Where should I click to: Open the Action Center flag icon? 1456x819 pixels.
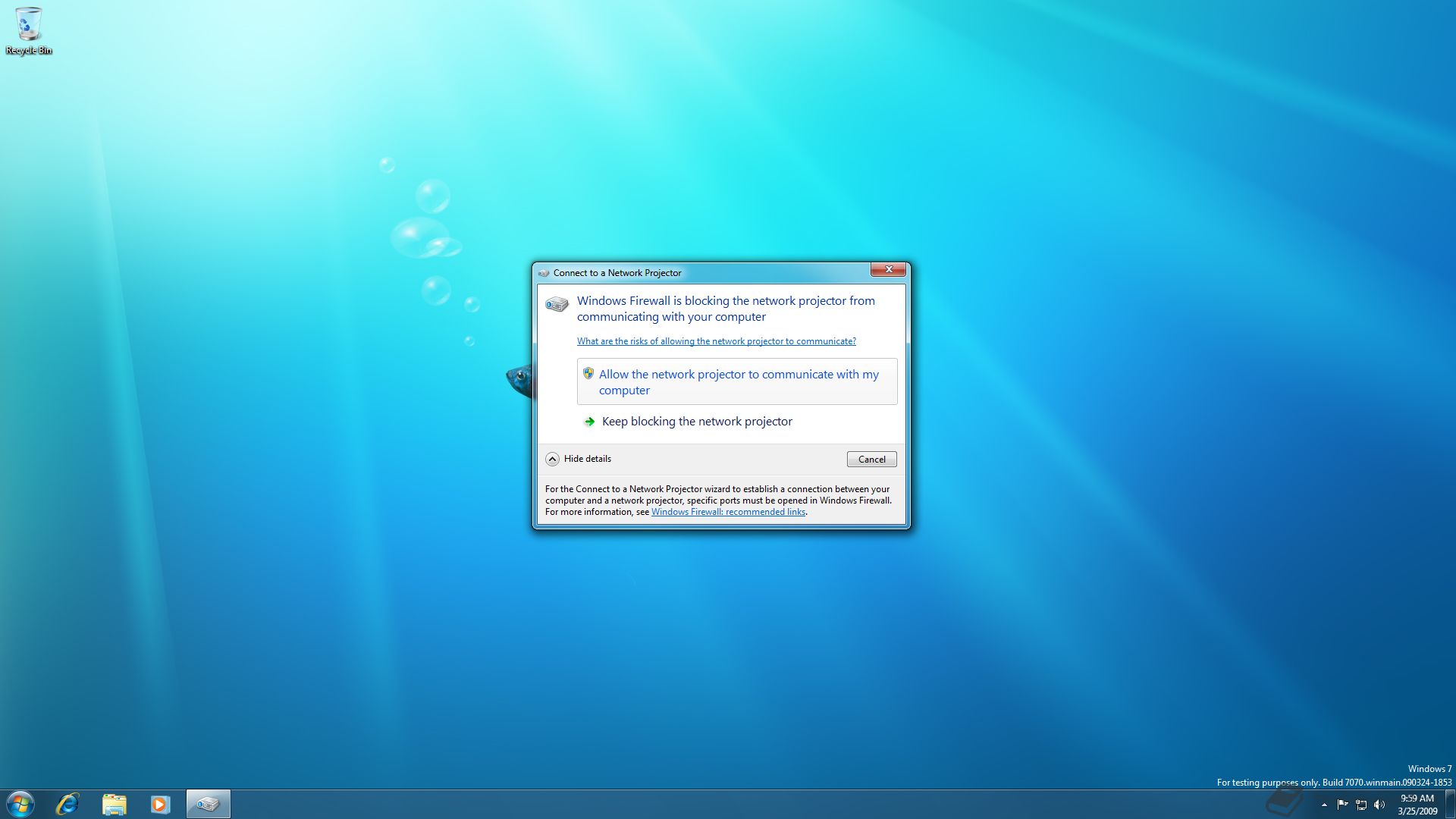(x=1343, y=805)
